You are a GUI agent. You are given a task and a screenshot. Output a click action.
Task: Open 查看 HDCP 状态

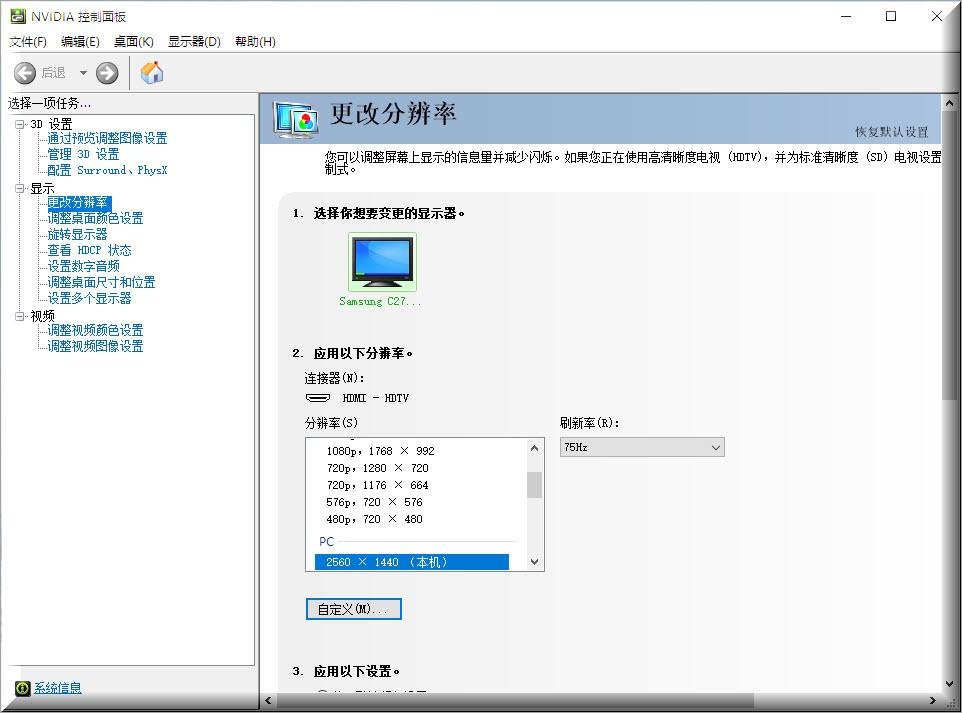coord(90,250)
